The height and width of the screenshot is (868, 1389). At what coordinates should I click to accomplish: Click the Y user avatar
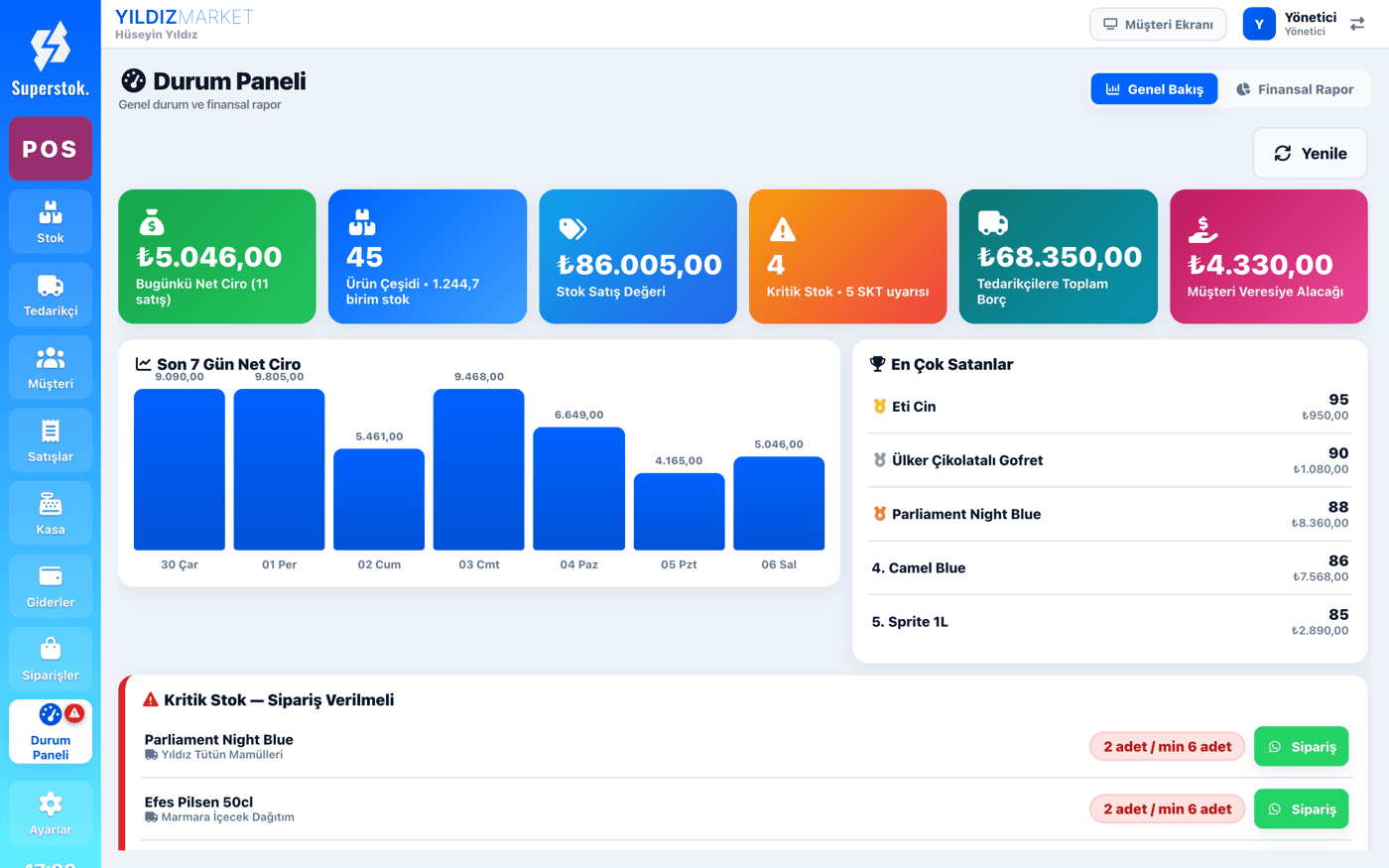coord(1259,24)
